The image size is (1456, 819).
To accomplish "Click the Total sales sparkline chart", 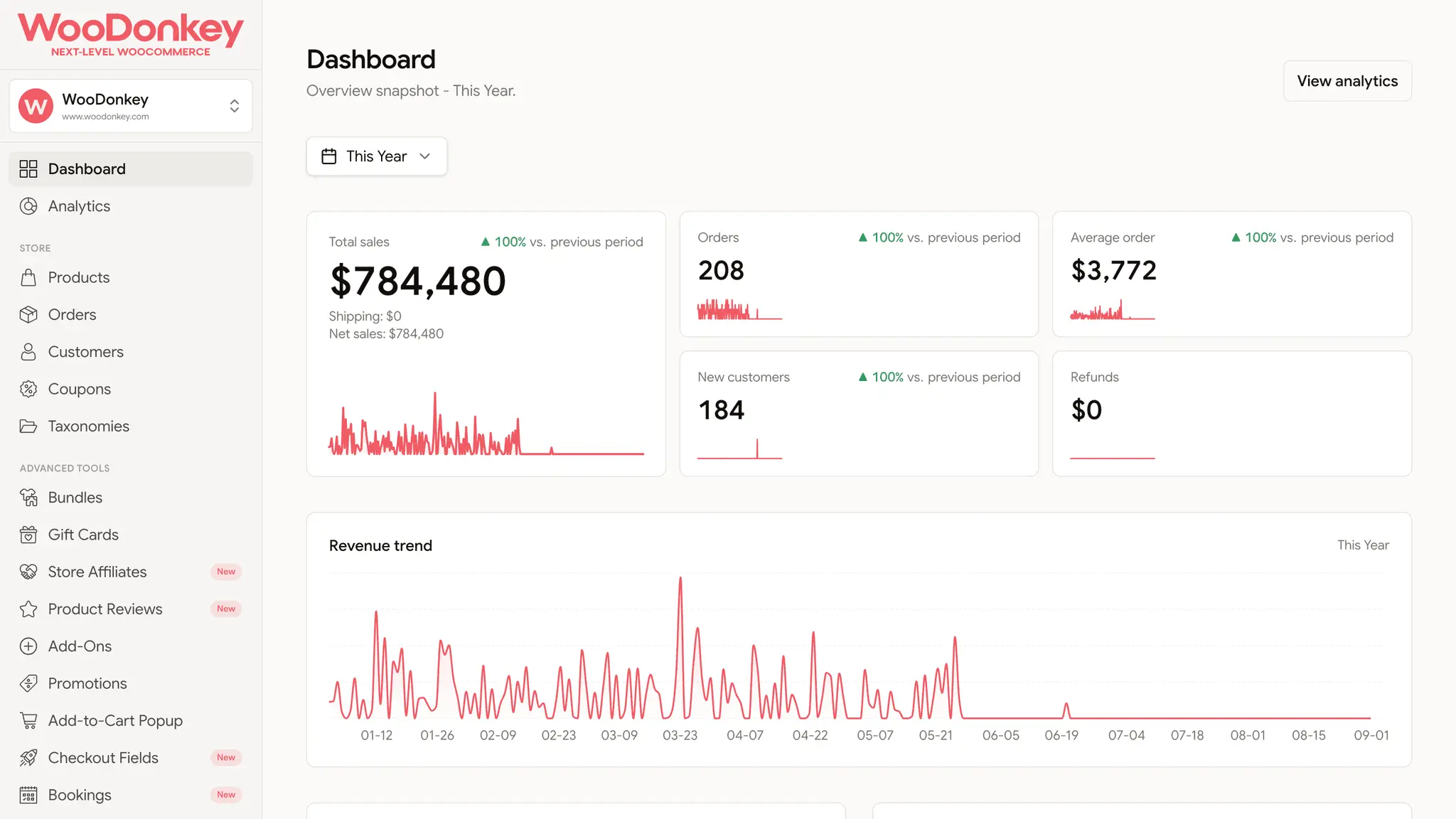I will 486,424.
